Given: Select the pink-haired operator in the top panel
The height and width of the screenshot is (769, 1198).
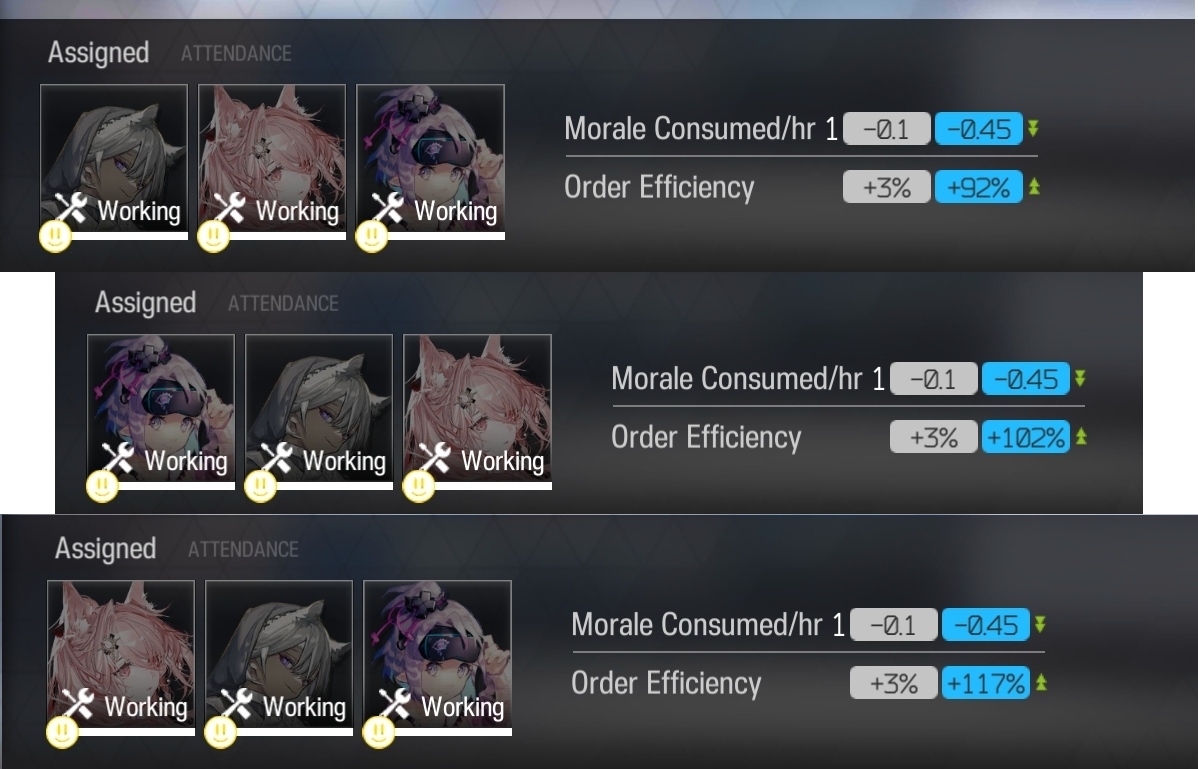Looking at the screenshot, I should (x=272, y=159).
